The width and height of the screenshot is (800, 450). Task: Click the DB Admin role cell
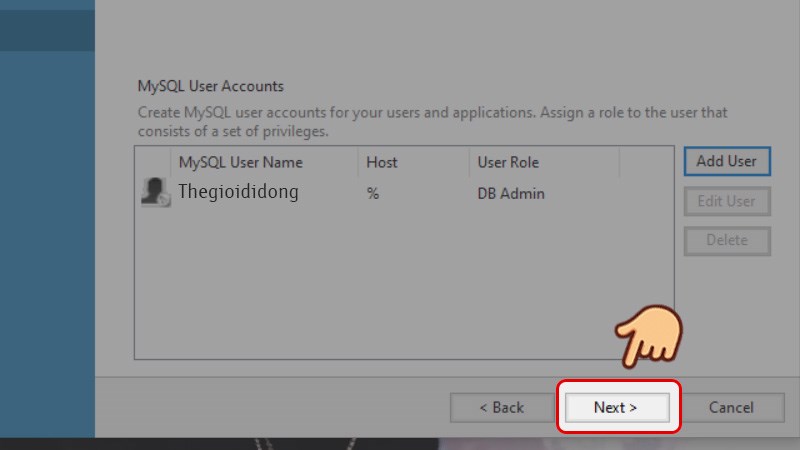point(511,194)
